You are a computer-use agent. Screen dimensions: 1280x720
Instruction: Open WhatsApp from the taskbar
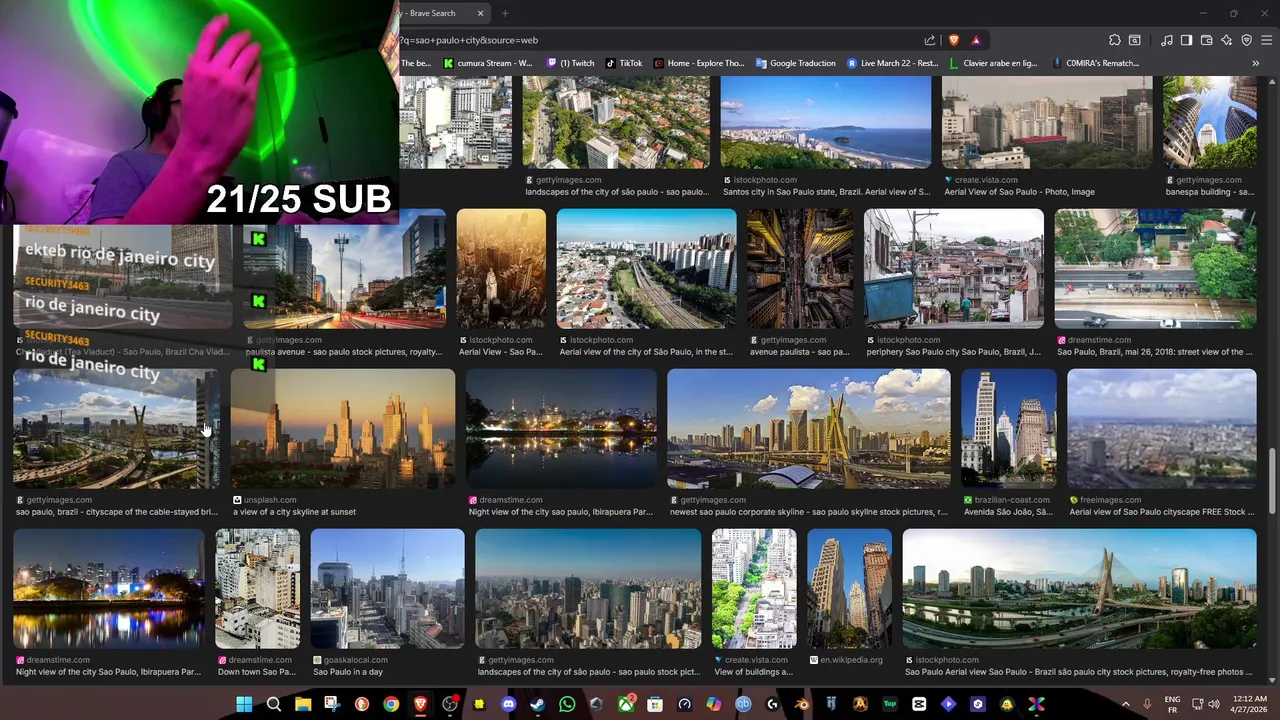click(567, 704)
